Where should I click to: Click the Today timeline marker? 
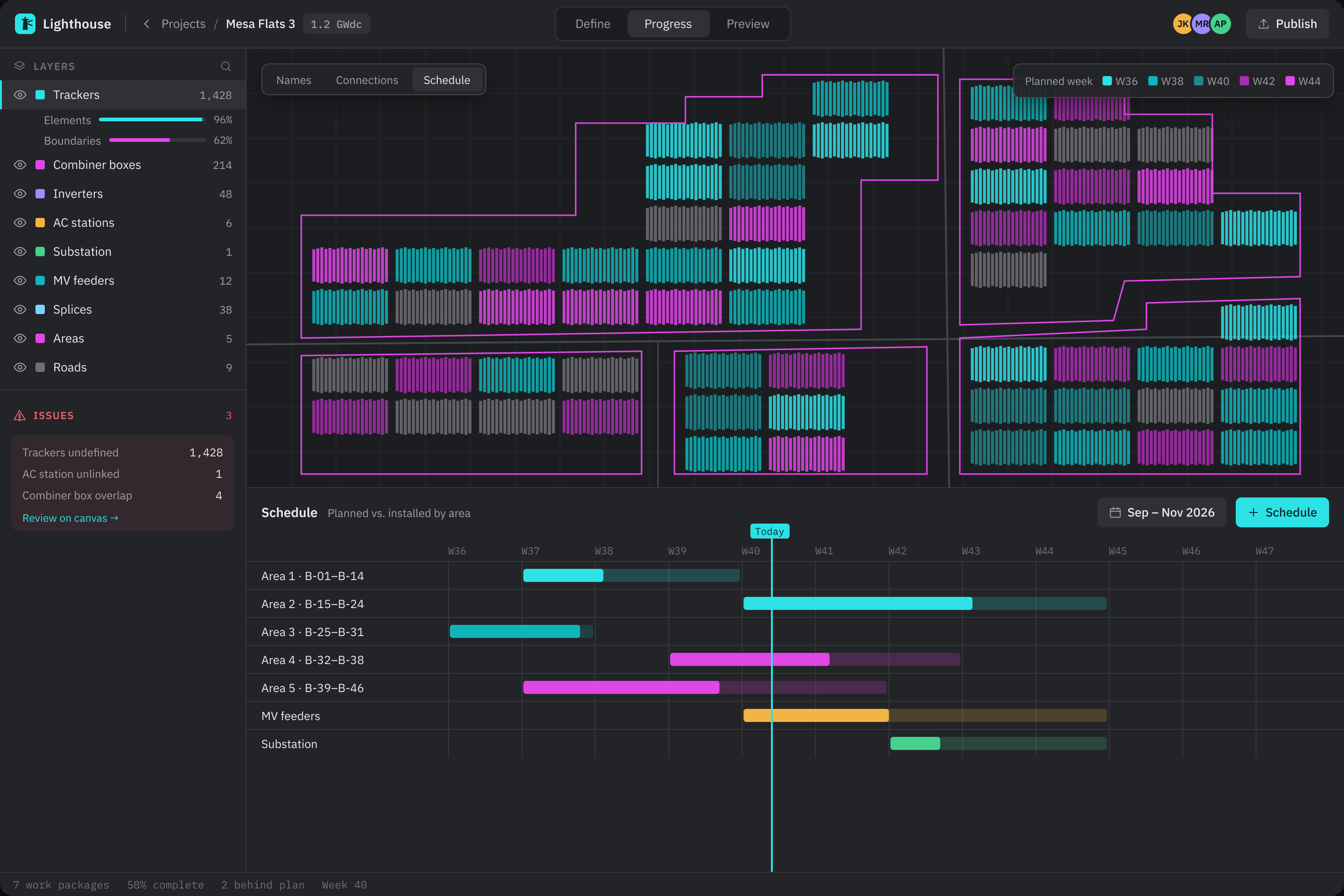[x=769, y=532]
